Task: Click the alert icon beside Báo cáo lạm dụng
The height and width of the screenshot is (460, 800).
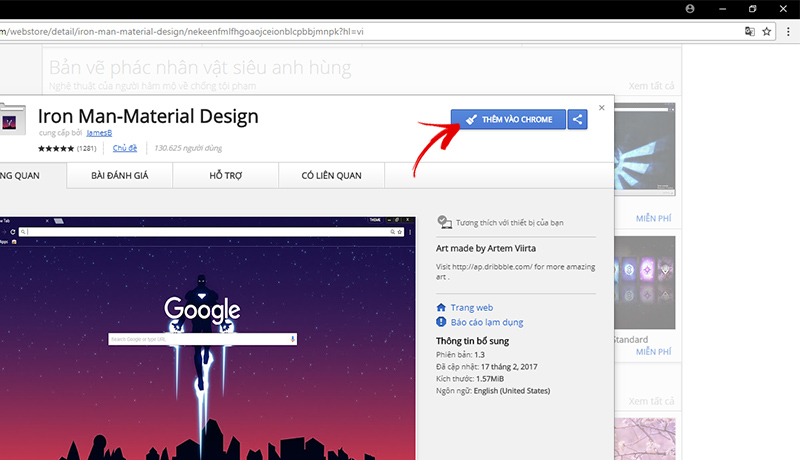Action: coord(441,322)
